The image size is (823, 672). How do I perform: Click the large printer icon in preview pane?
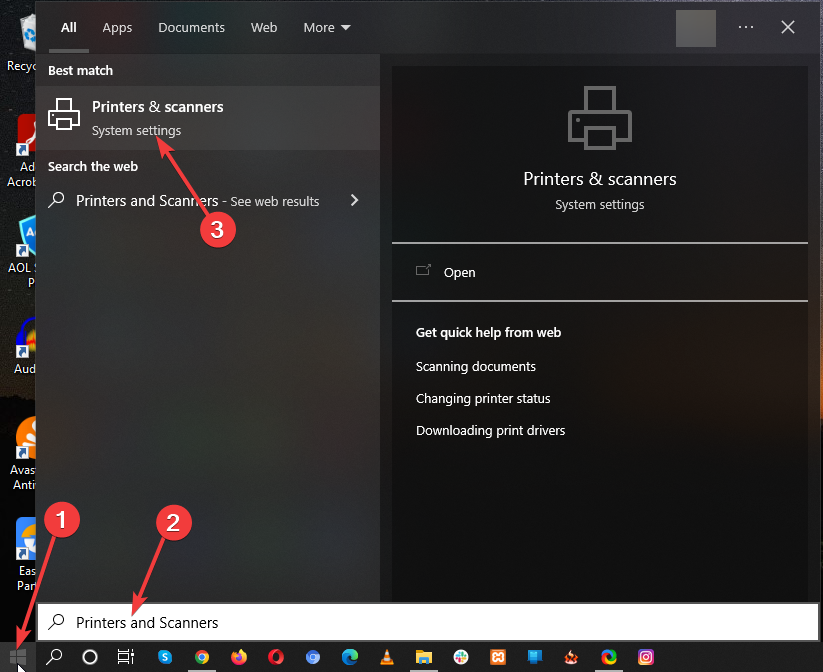pos(600,118)
